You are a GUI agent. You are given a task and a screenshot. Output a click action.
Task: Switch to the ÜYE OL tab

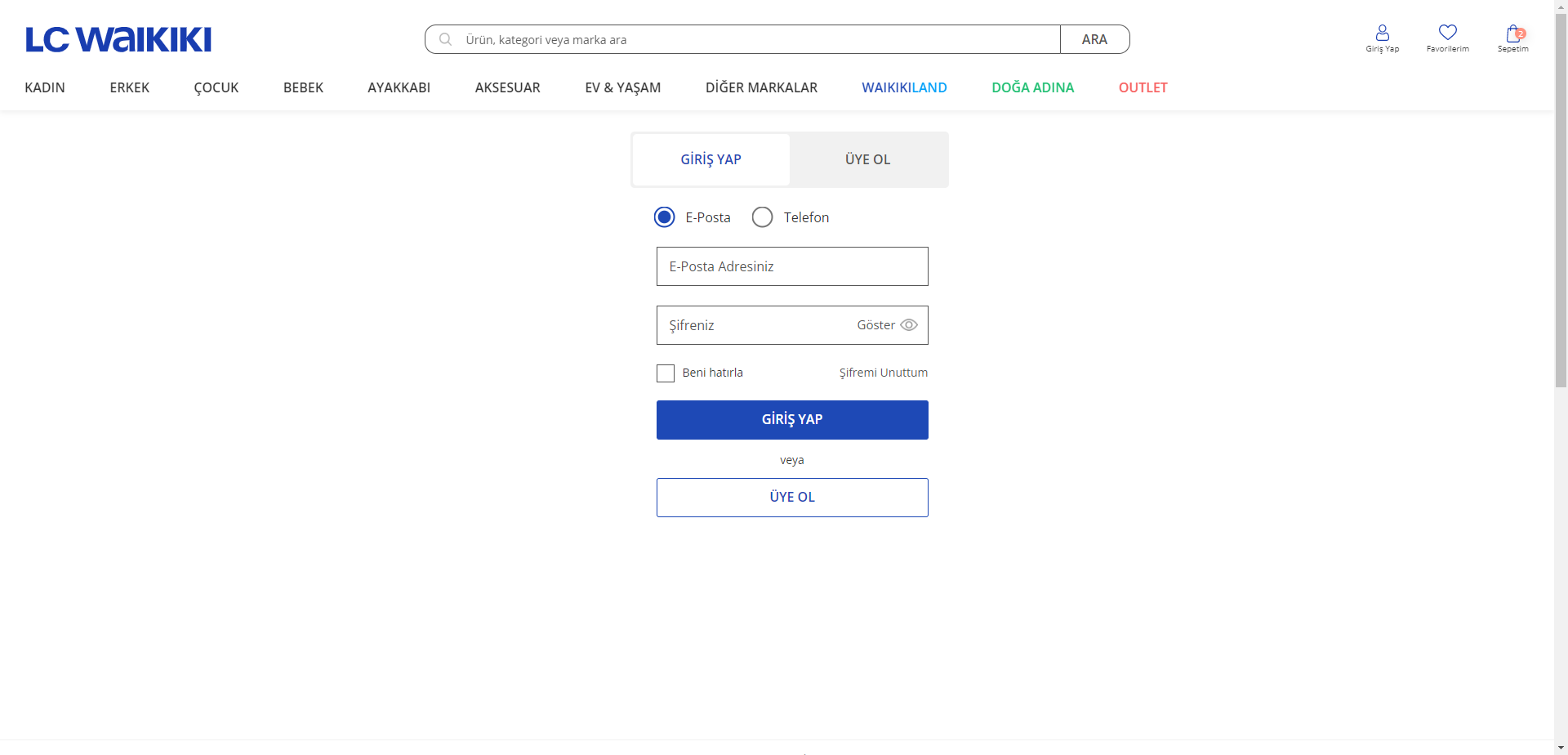click(x=868, y=160)
